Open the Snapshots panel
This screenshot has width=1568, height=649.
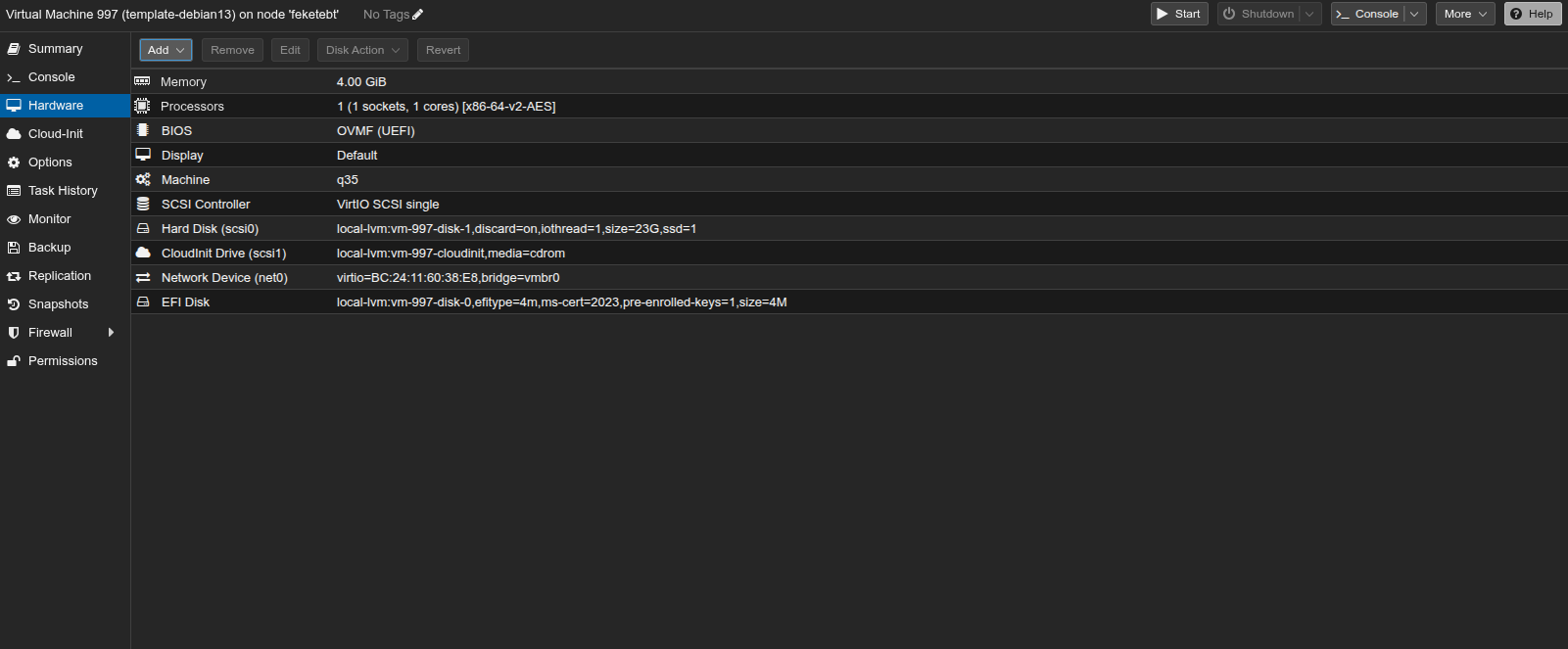pyautogui.click(x=57, y=303)
